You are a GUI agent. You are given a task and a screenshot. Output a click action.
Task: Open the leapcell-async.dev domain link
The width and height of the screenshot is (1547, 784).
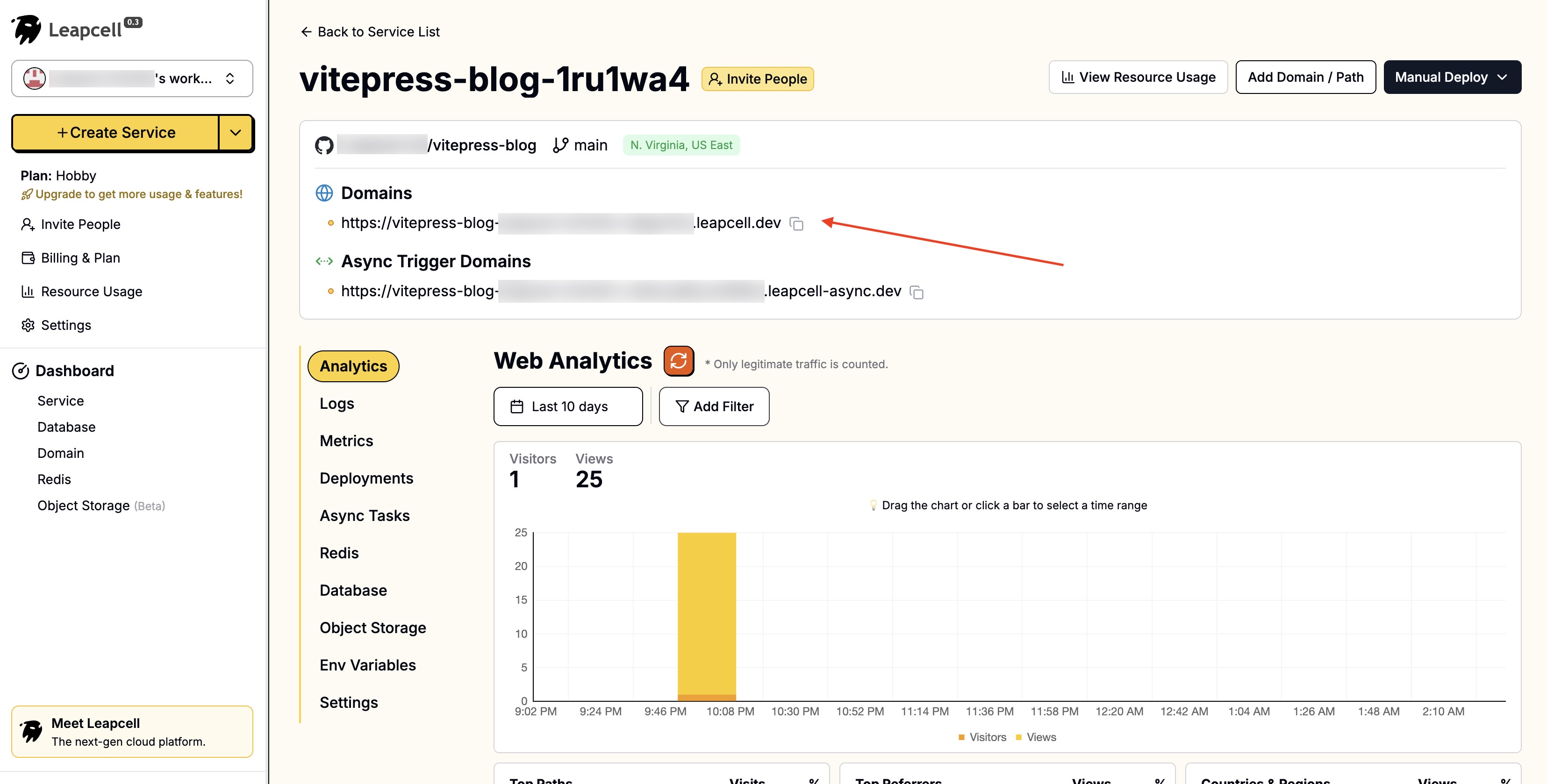pyautogui.click(x=621, y=291)
